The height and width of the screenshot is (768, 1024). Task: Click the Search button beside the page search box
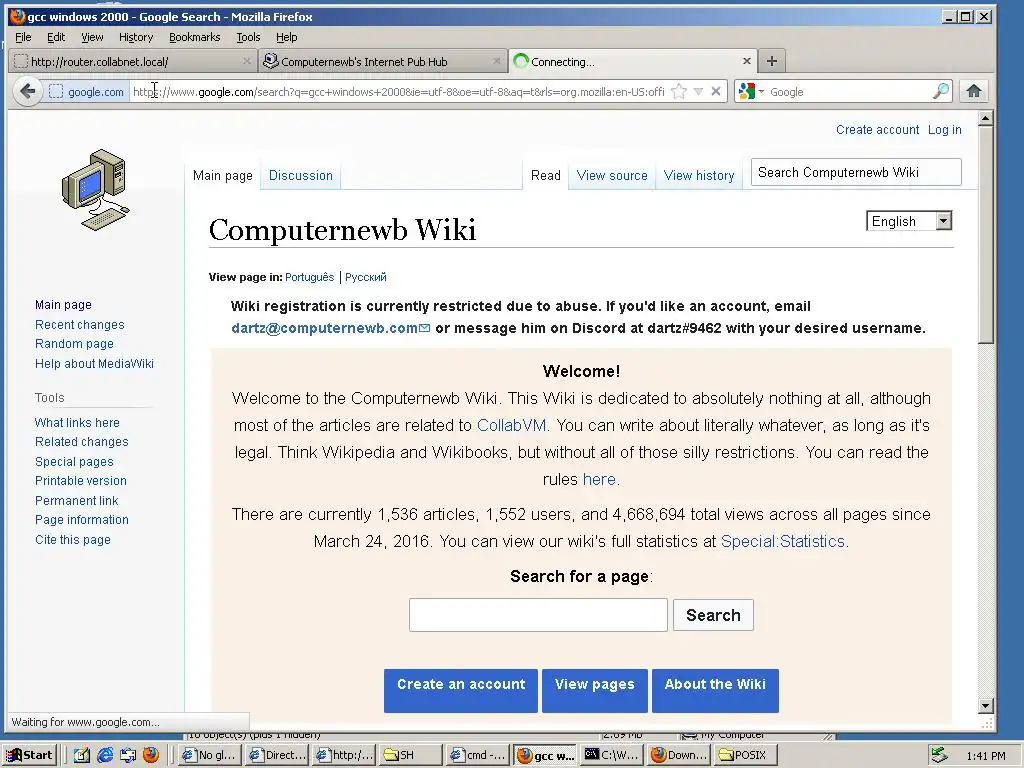point(713,615)
